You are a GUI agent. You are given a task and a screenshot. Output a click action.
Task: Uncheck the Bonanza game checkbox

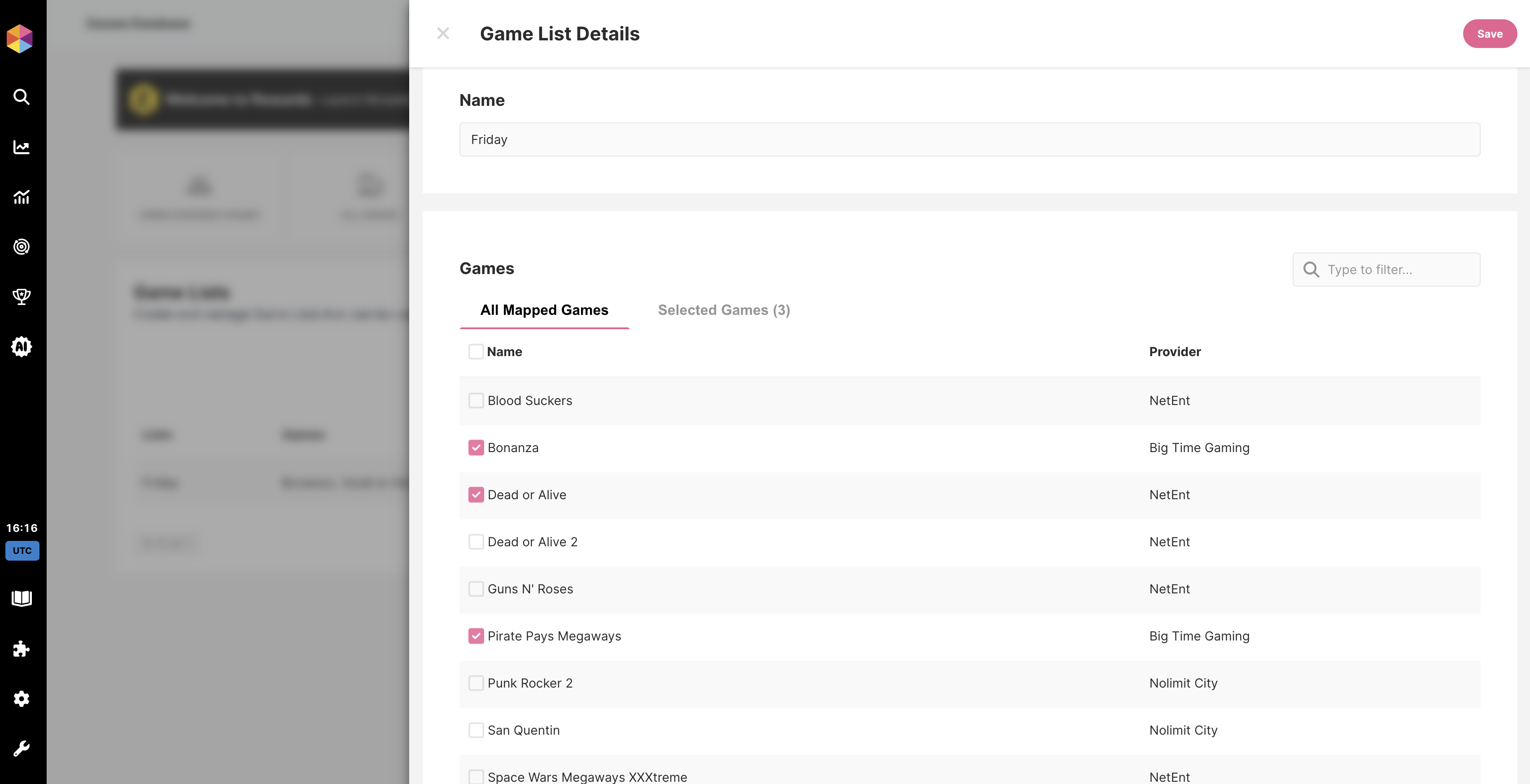[476, 447]
